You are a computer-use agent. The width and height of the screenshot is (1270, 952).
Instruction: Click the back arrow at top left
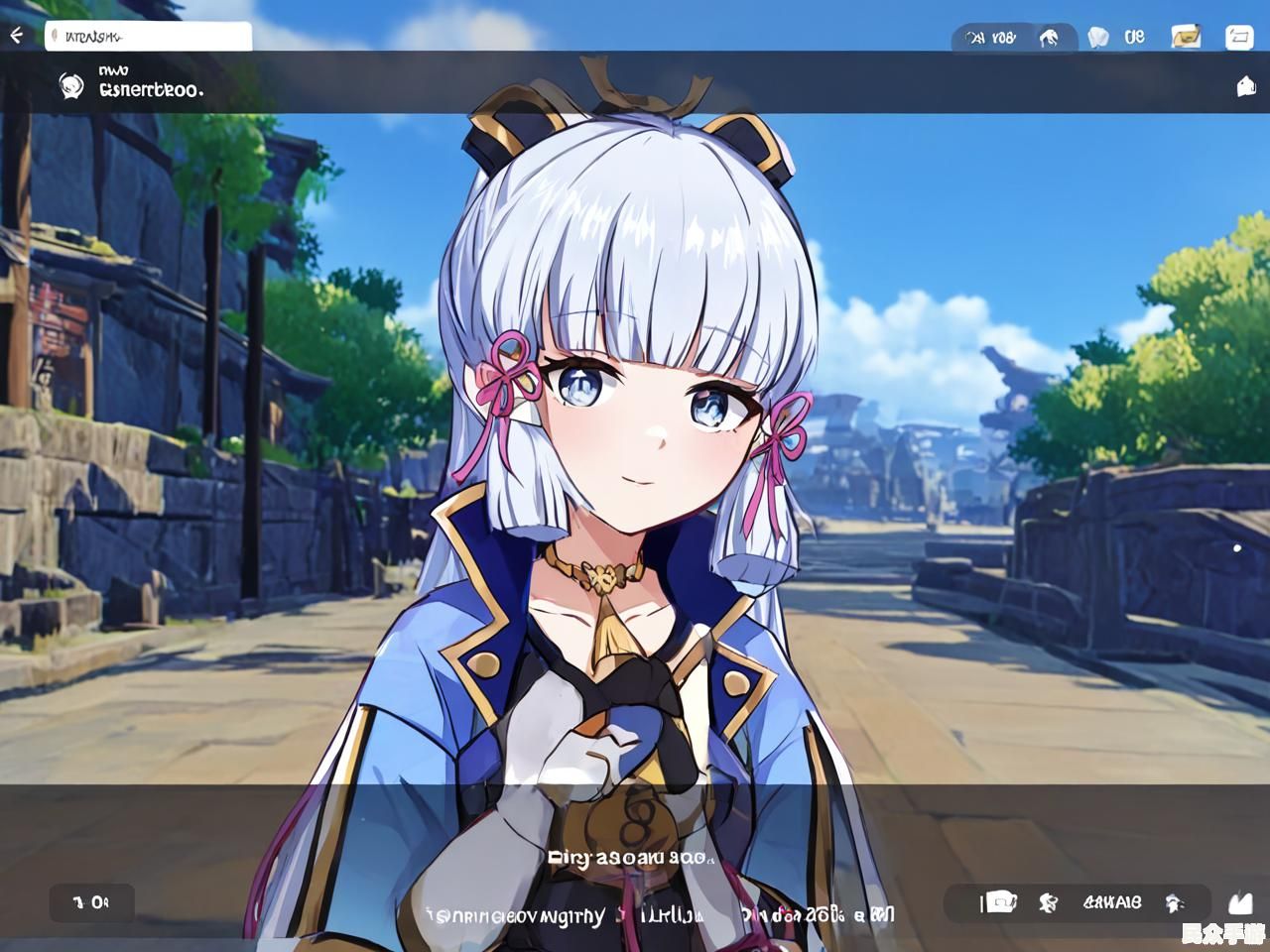(x=16, y=37)
